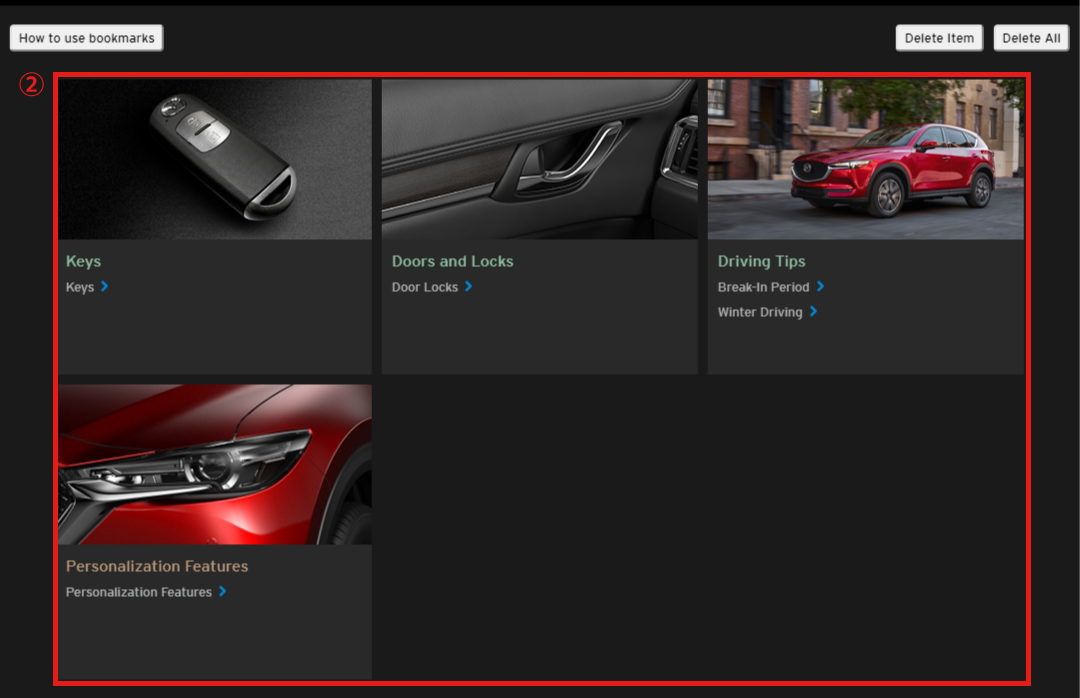
Task: Select the green 'Driving Tips' heading
Action: pos(761,262)
